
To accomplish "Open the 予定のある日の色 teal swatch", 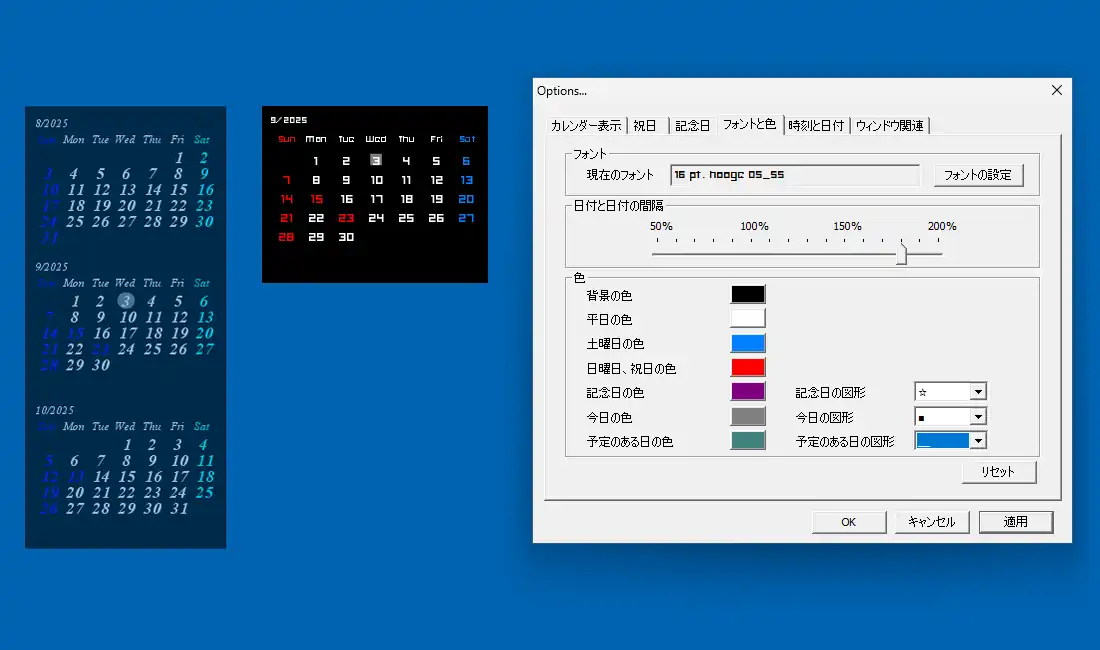I will click(x=748, y=440).
